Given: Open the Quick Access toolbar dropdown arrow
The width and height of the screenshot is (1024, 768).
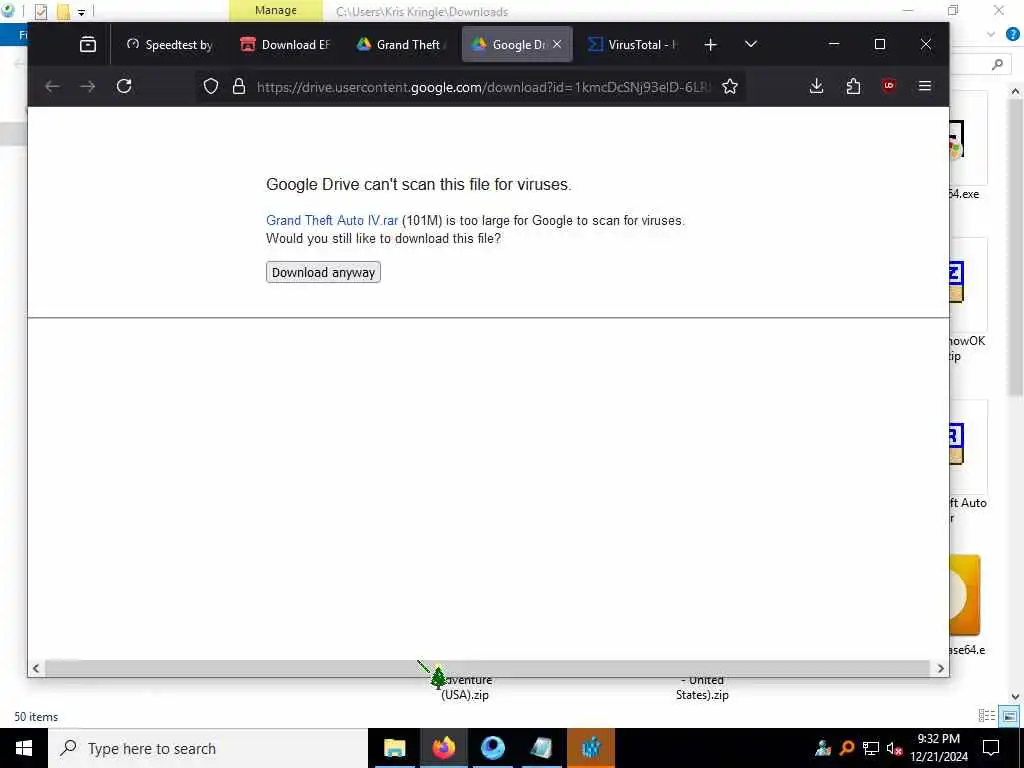Looking at the screenshot, I should tap(81, 12).
